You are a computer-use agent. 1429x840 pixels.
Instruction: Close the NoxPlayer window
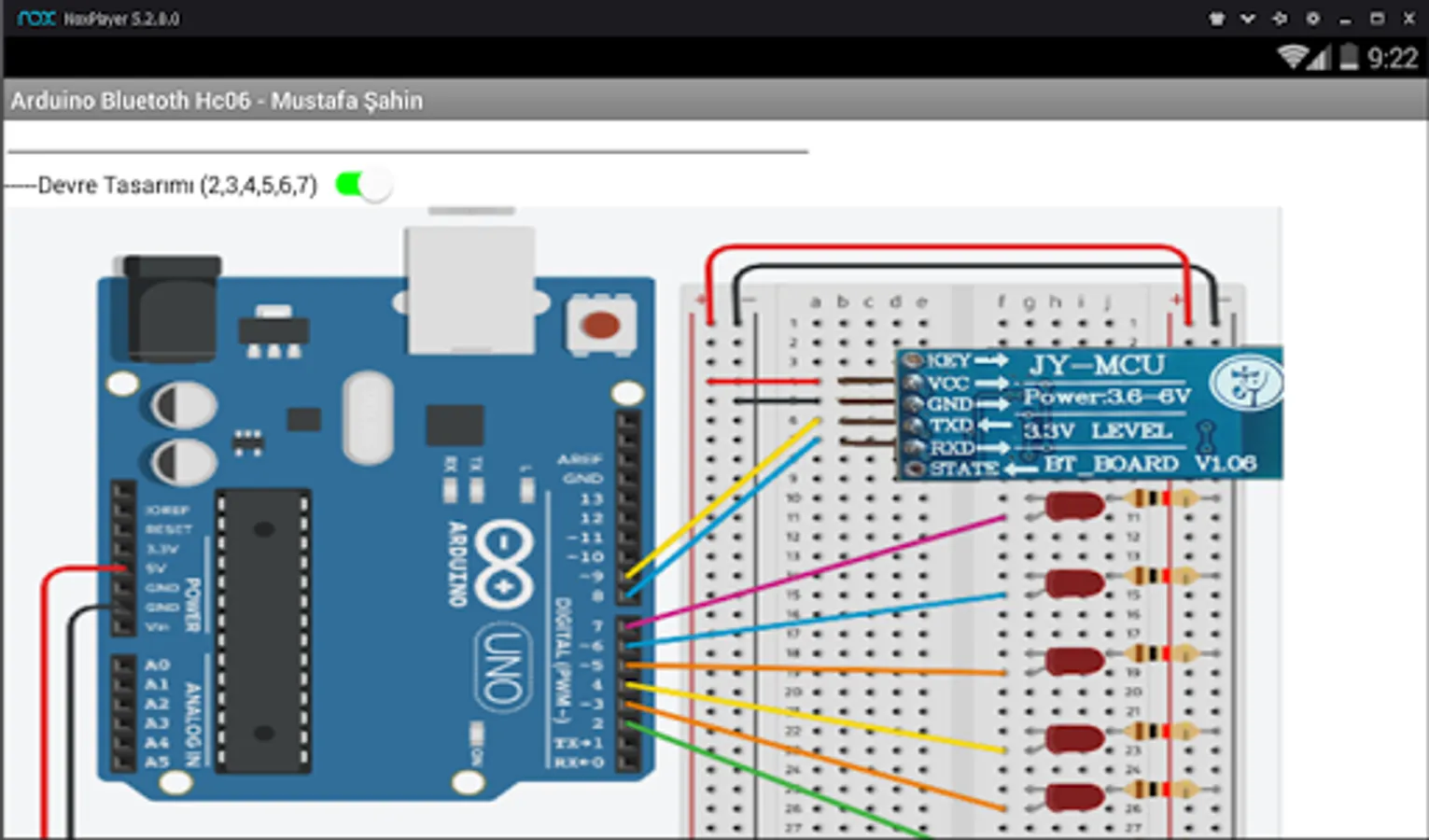pyautogui.click(x=1408, y=19)
